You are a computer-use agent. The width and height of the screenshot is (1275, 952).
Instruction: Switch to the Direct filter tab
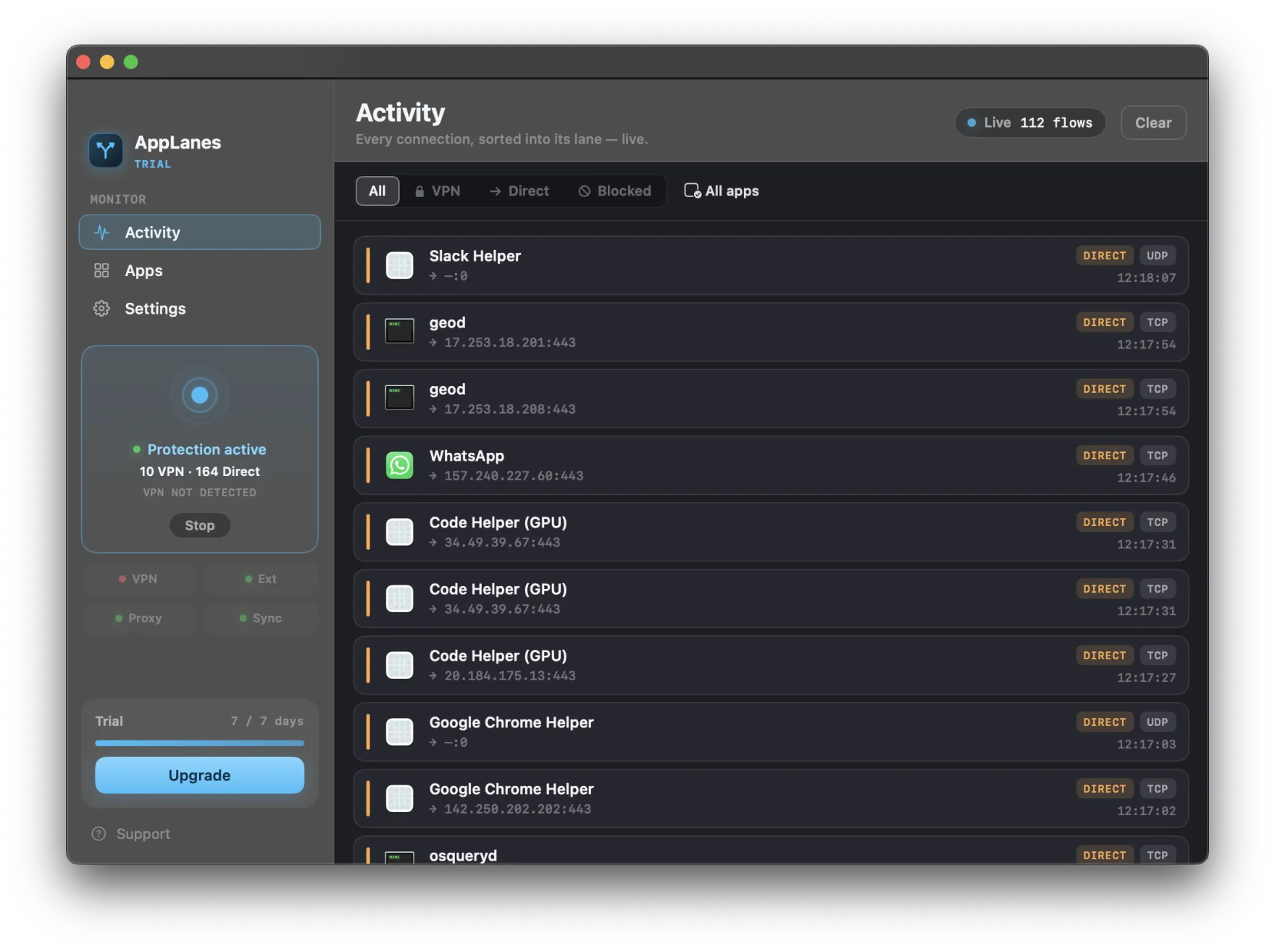tap(519, 191)
